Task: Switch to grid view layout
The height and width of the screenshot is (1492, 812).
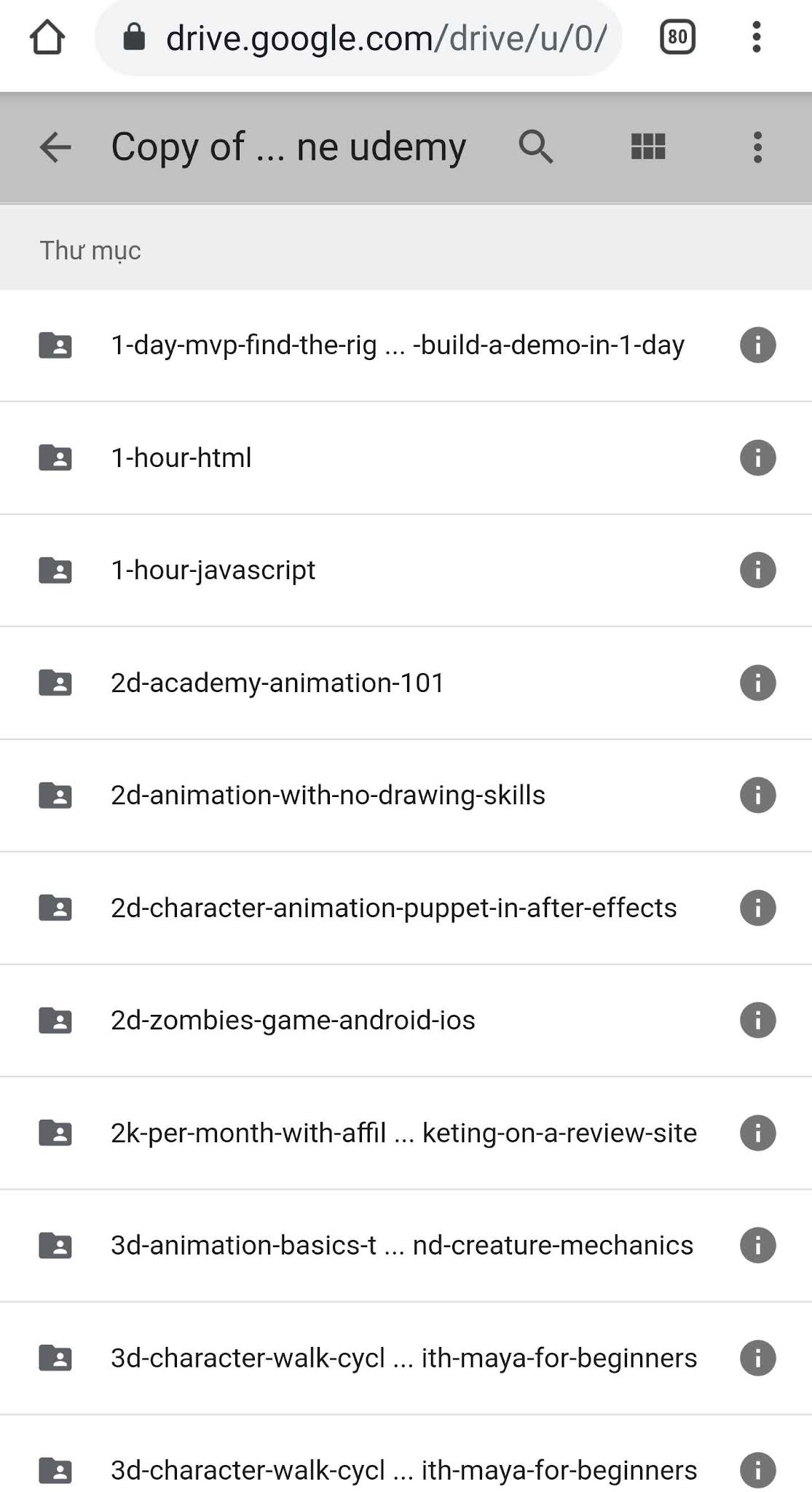Action: (648, 147)
